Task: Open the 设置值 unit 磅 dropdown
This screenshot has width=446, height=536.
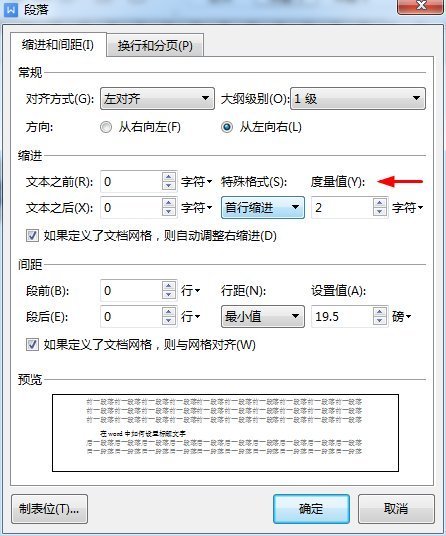Action: tap(401, 317)
